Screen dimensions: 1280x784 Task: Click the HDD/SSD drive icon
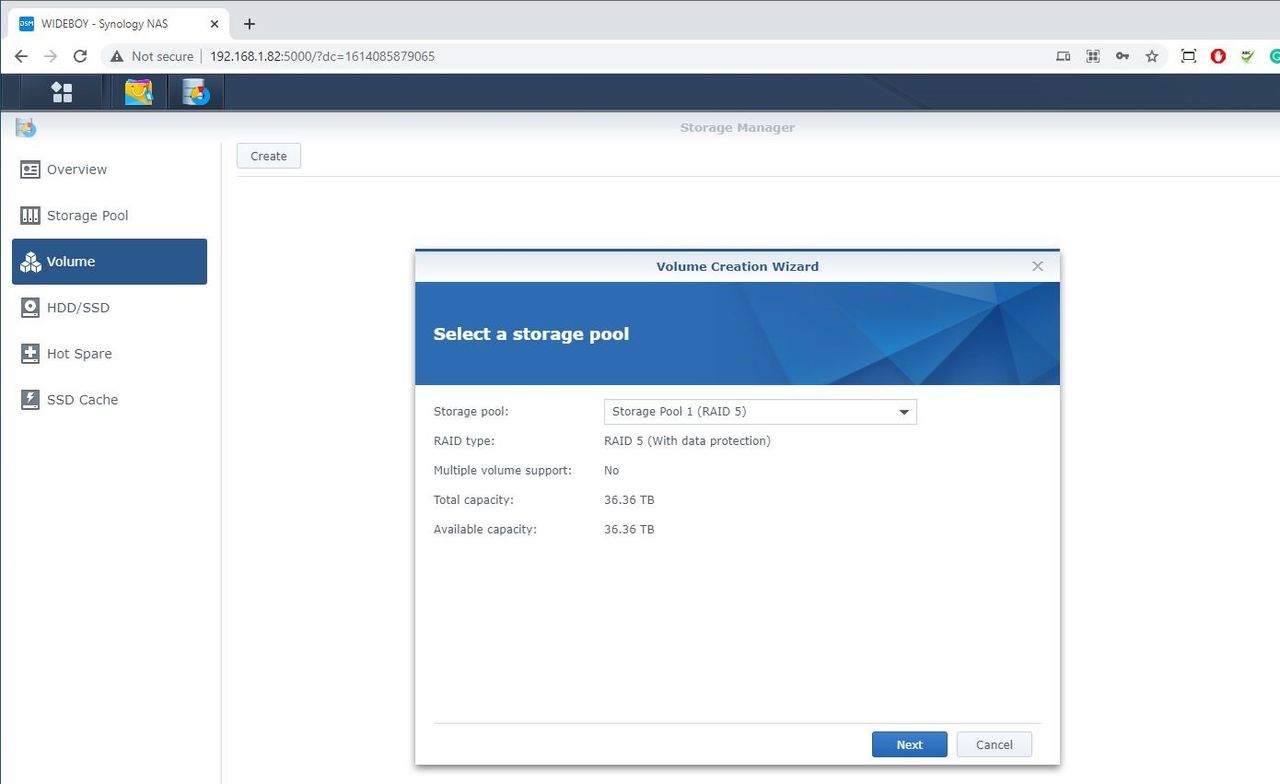click(30, 307)
